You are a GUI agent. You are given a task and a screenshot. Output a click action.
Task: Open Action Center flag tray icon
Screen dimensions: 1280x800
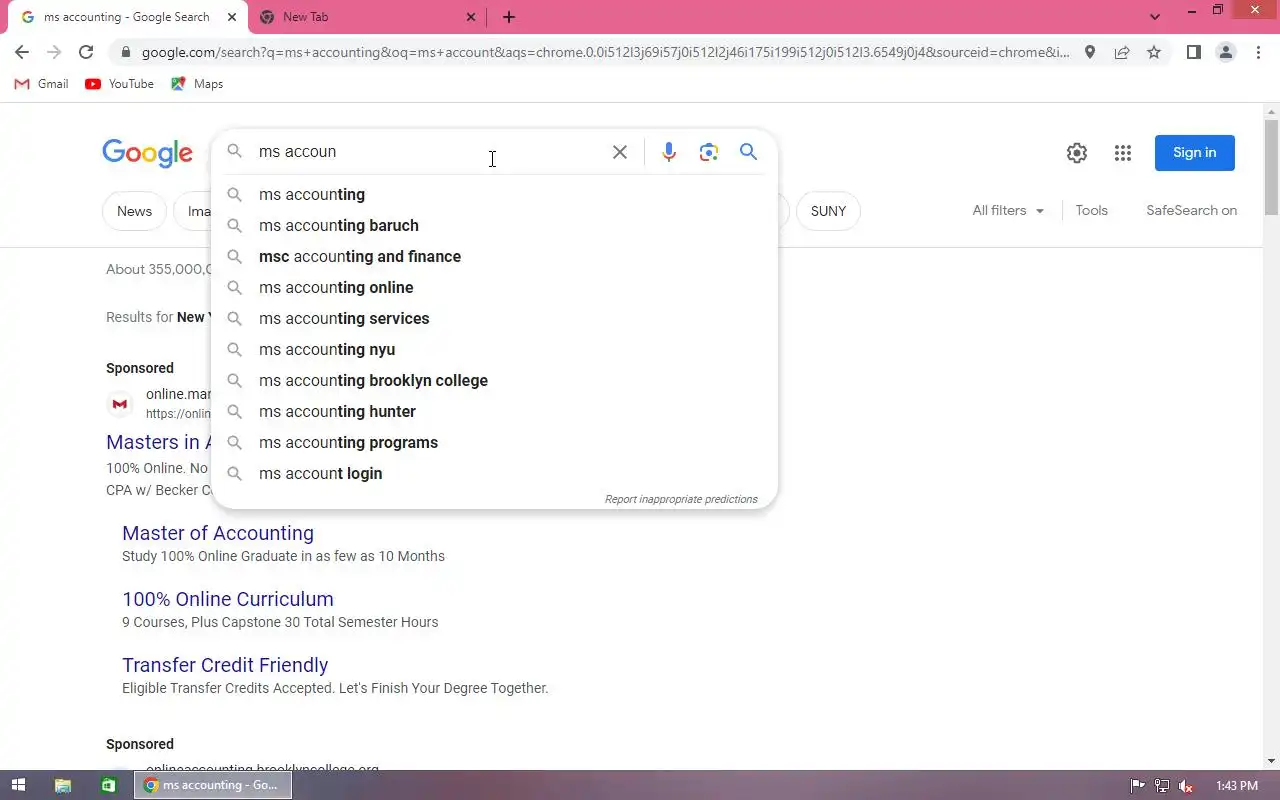click(1138, 786)
